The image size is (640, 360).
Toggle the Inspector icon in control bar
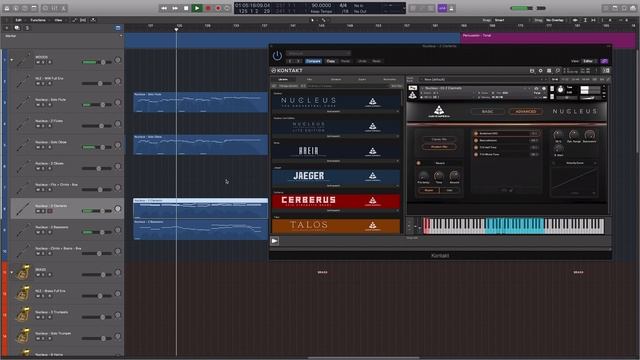click(16, 8)
